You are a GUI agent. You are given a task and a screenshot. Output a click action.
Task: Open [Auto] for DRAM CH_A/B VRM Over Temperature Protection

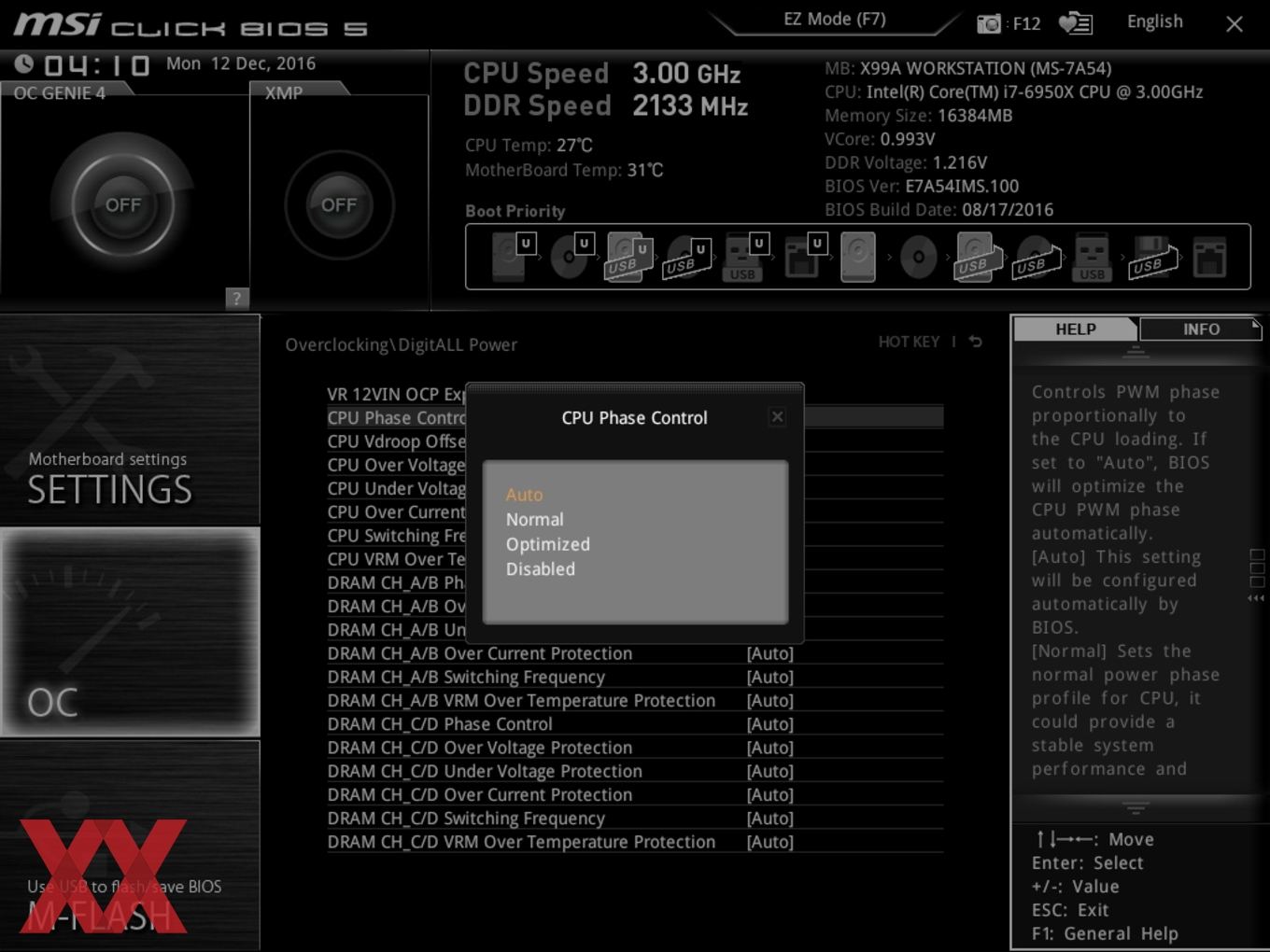[x=769, y=700]
